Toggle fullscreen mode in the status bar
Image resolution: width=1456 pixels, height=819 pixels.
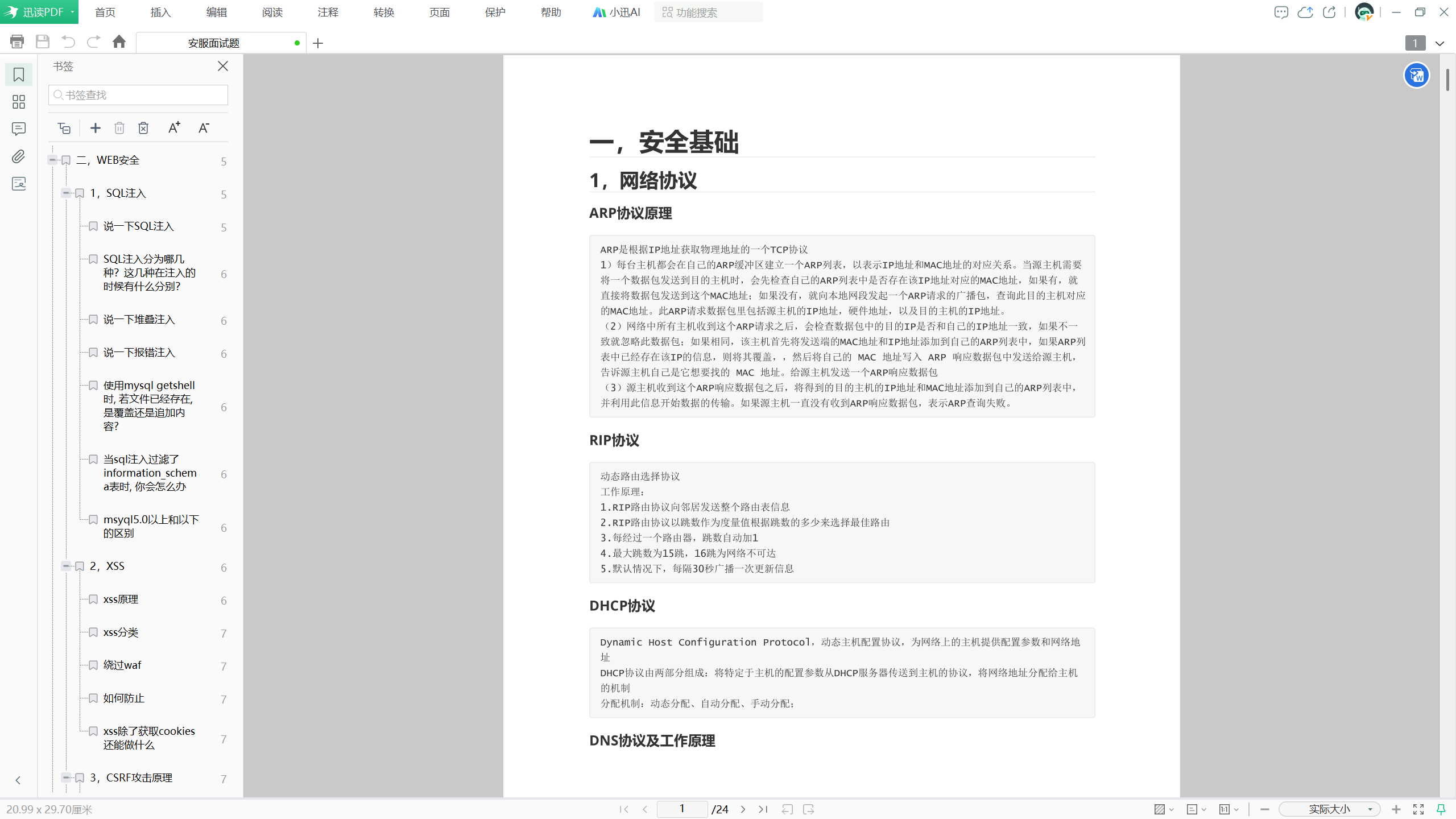1418,809
